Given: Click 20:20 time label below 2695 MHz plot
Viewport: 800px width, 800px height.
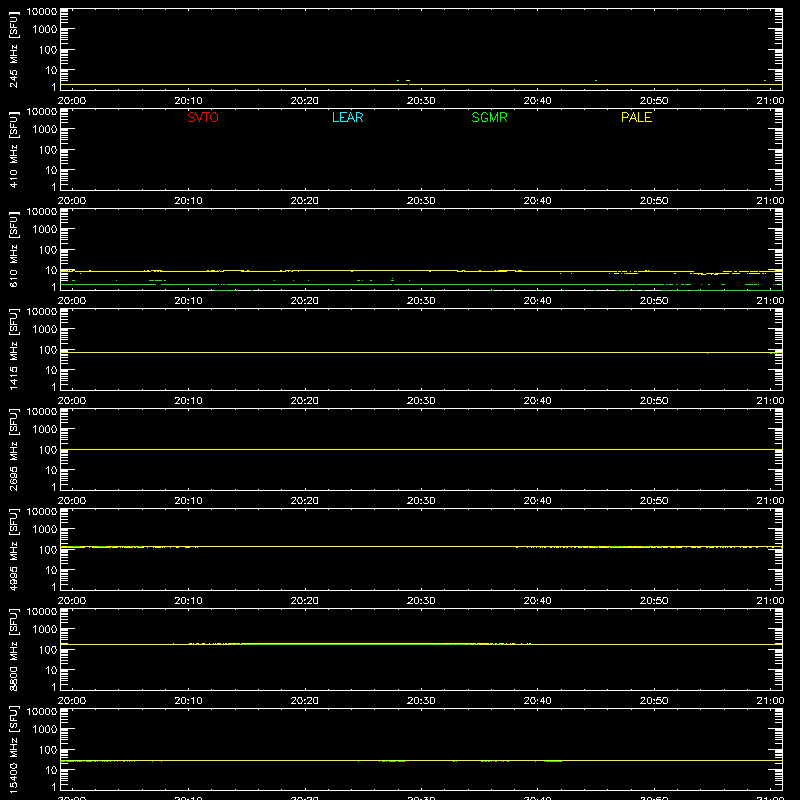Looking at the screenshot, I should 305,501.
